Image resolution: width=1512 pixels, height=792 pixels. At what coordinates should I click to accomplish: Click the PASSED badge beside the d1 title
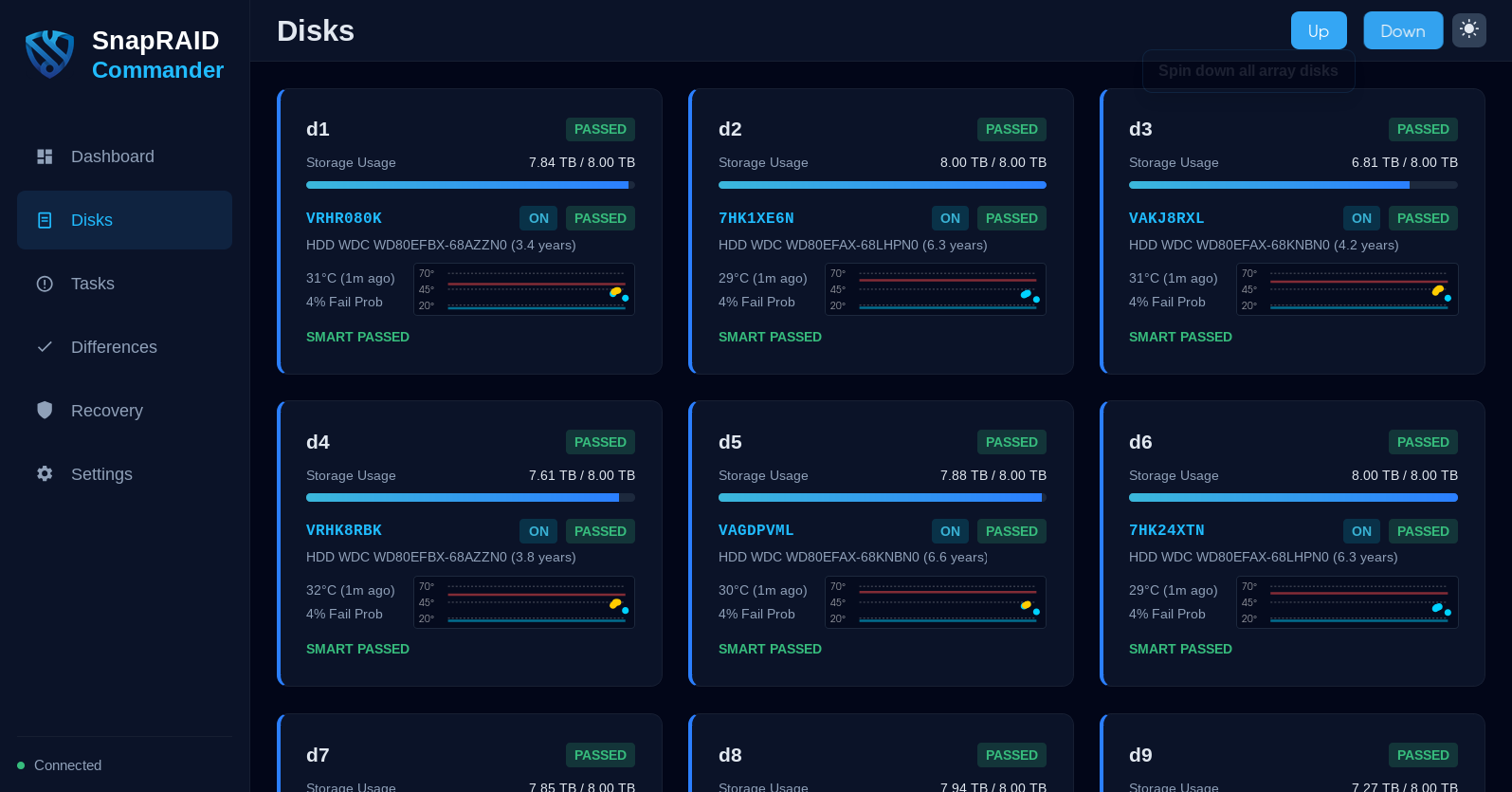click(600, 129)
